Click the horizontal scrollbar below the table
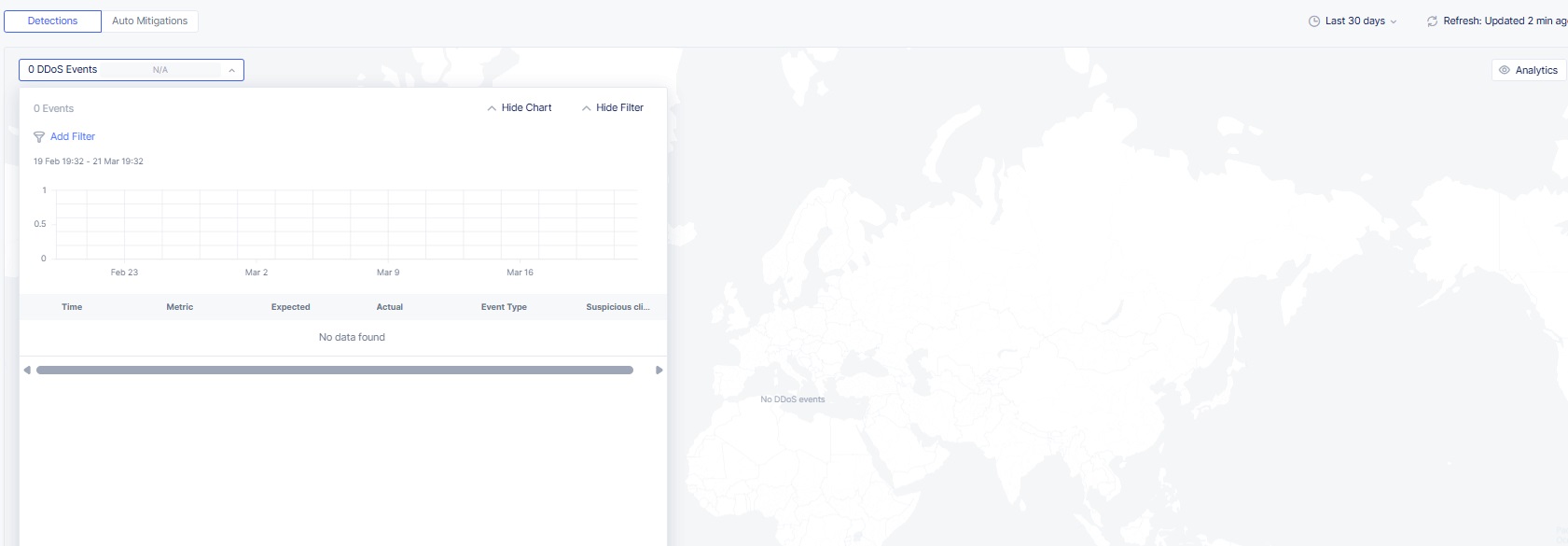 pyautogui.click(x=334, y=371)
